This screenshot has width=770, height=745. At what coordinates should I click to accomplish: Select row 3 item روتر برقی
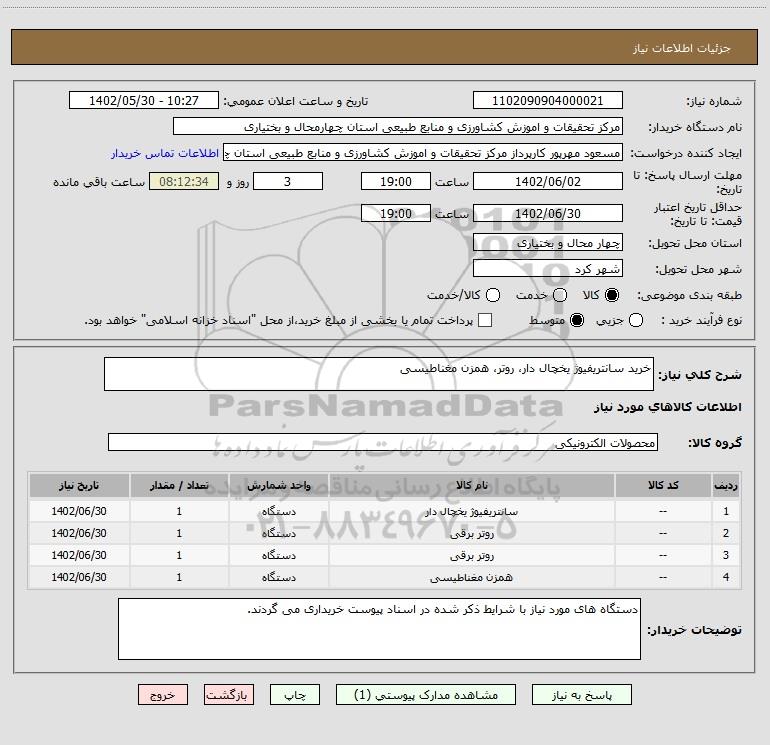471,555
